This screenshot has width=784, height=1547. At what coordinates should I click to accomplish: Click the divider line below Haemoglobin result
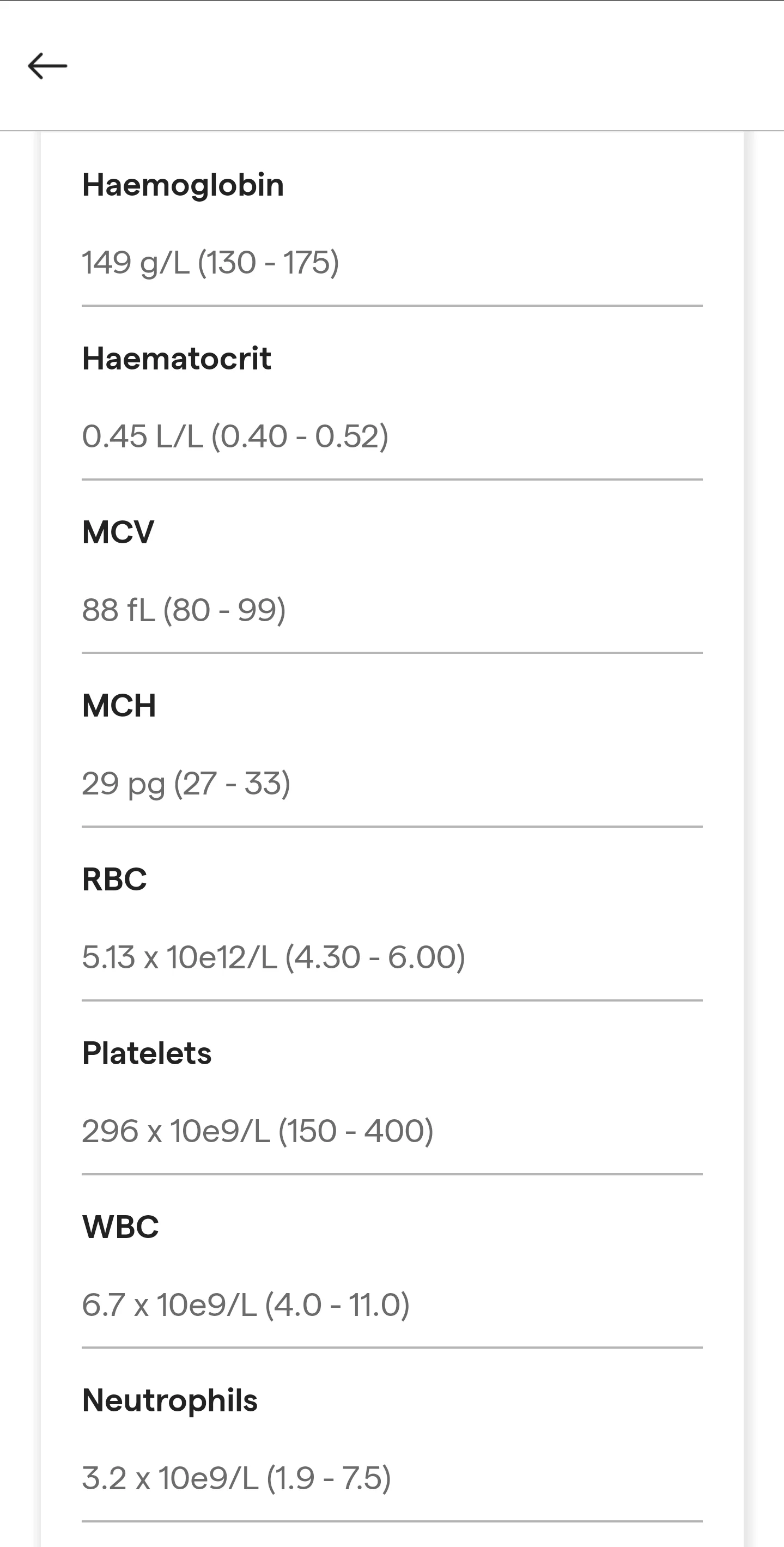click(x=392, y=306)
